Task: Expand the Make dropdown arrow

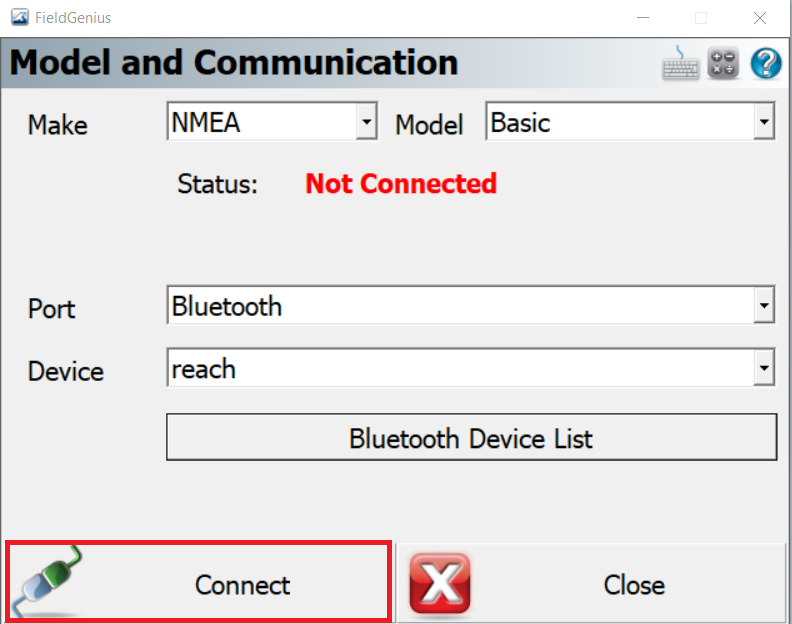Action: (367, 121)
